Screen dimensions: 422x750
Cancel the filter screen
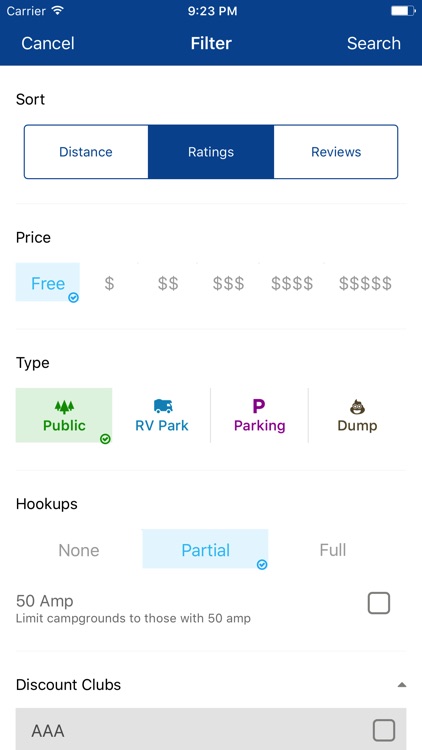[x=48, y=44]
